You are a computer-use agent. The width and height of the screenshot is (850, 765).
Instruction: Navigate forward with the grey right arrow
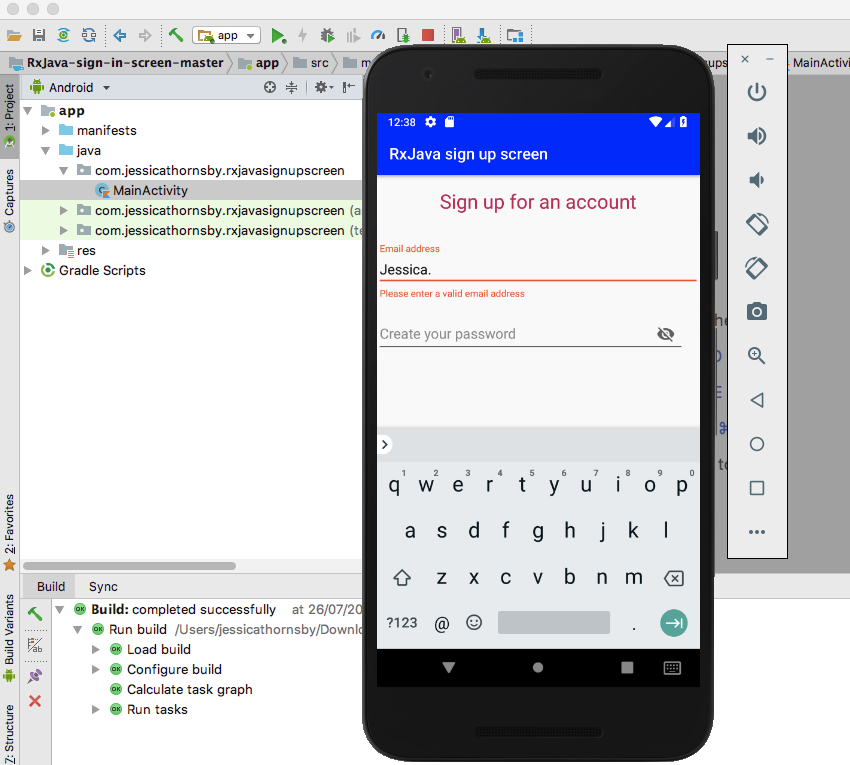tap(145, 36)
